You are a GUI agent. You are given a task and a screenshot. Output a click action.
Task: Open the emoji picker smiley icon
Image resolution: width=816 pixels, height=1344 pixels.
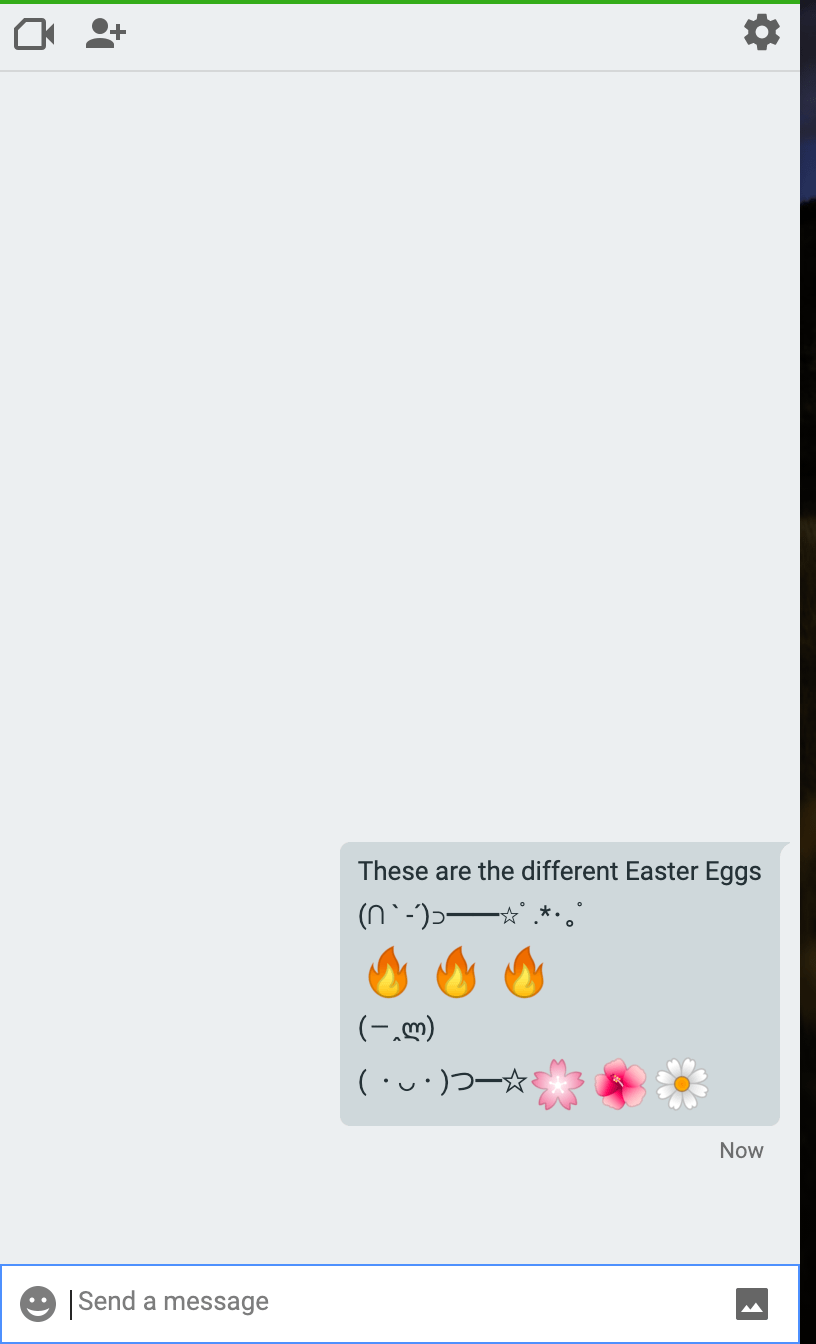[x=38, y=1303]
